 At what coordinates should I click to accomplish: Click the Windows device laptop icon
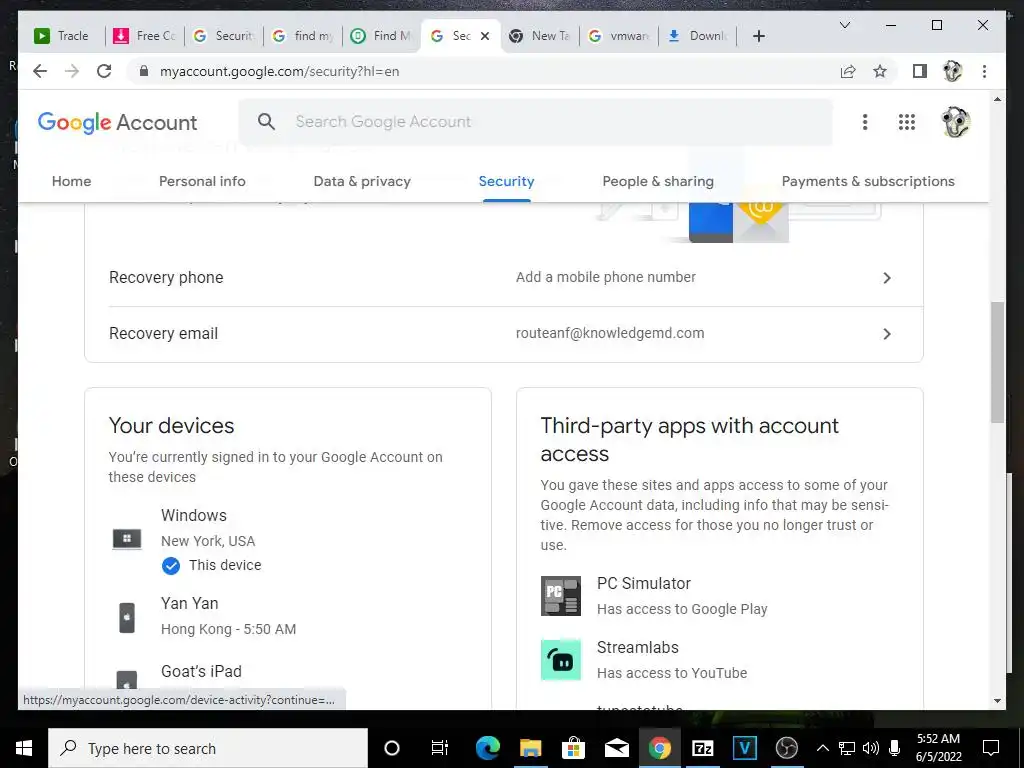pyautogui.click(x=127, y=539)
